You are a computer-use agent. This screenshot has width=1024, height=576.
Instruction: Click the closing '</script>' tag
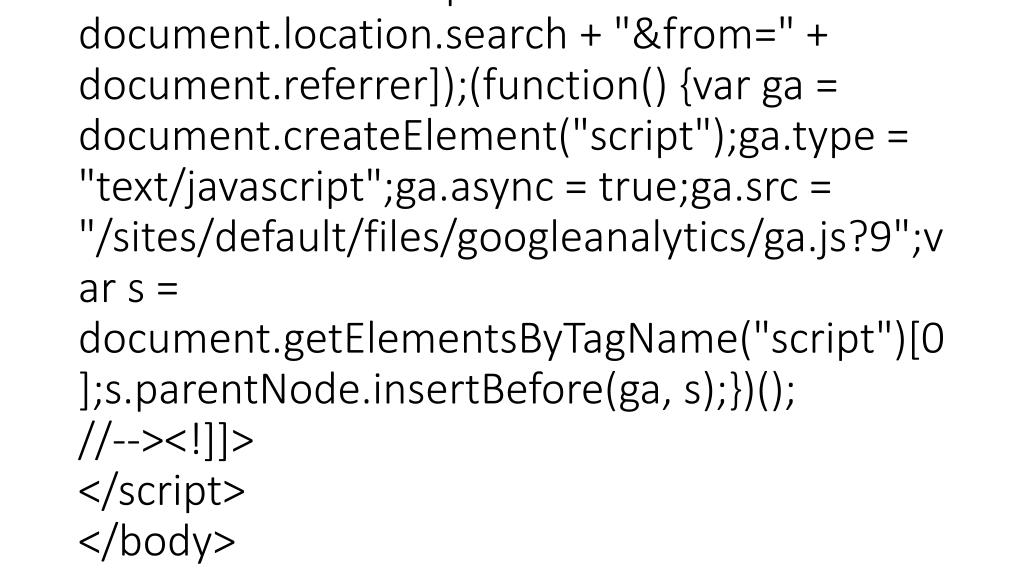coord(161,491)
